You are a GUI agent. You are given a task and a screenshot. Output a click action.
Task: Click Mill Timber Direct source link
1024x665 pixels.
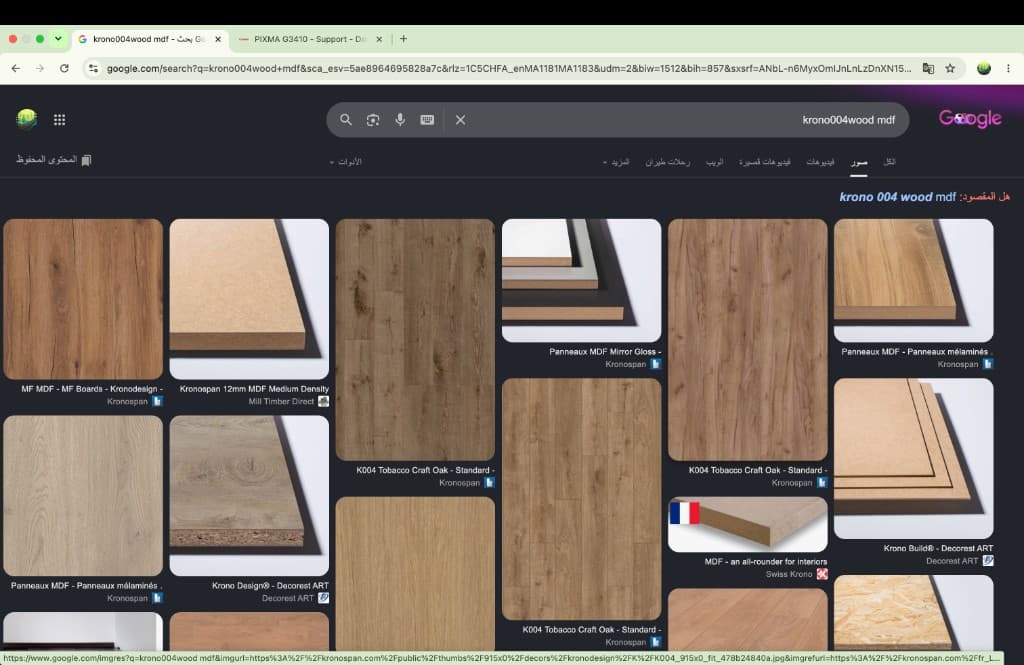(281, 402)
